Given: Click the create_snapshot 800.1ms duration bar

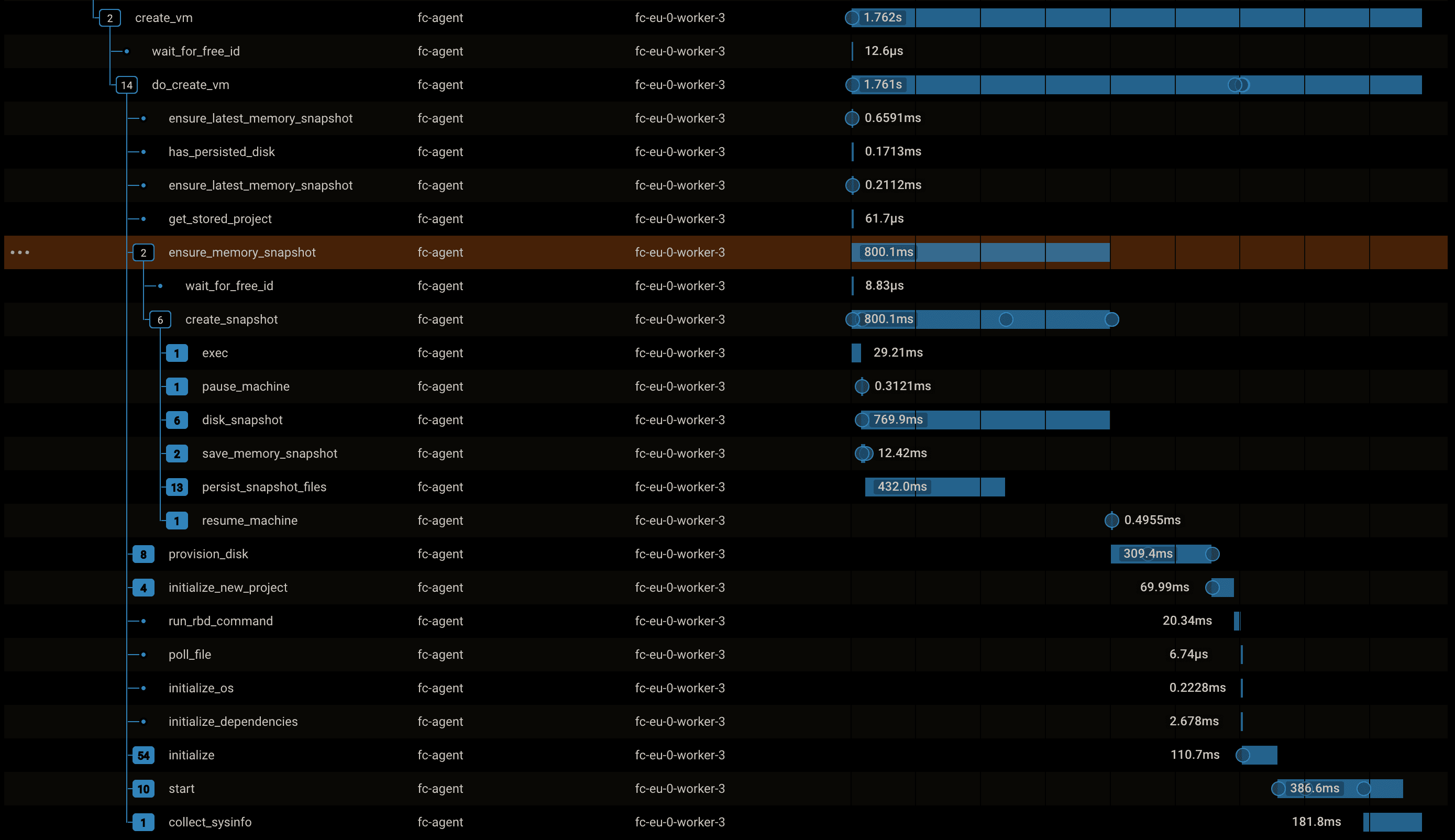Looking at the screenshot, I should (x=980, y=319).
